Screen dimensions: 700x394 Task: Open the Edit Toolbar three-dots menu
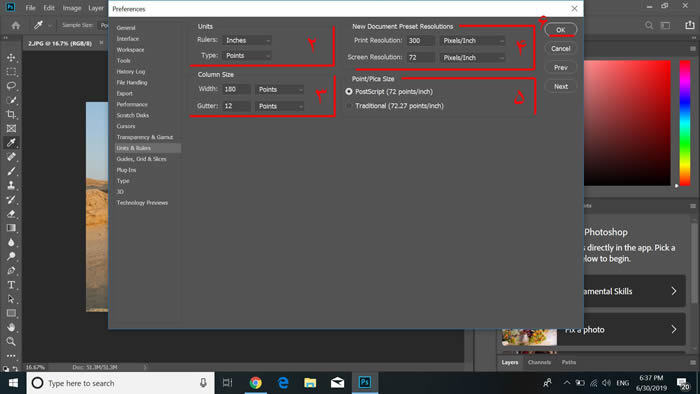click(x=11, y=356)
